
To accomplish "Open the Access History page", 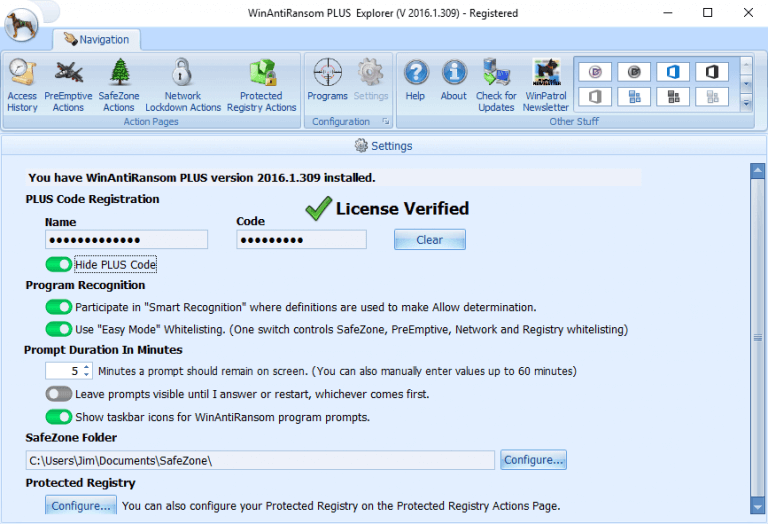I will [x=22, y=85].
